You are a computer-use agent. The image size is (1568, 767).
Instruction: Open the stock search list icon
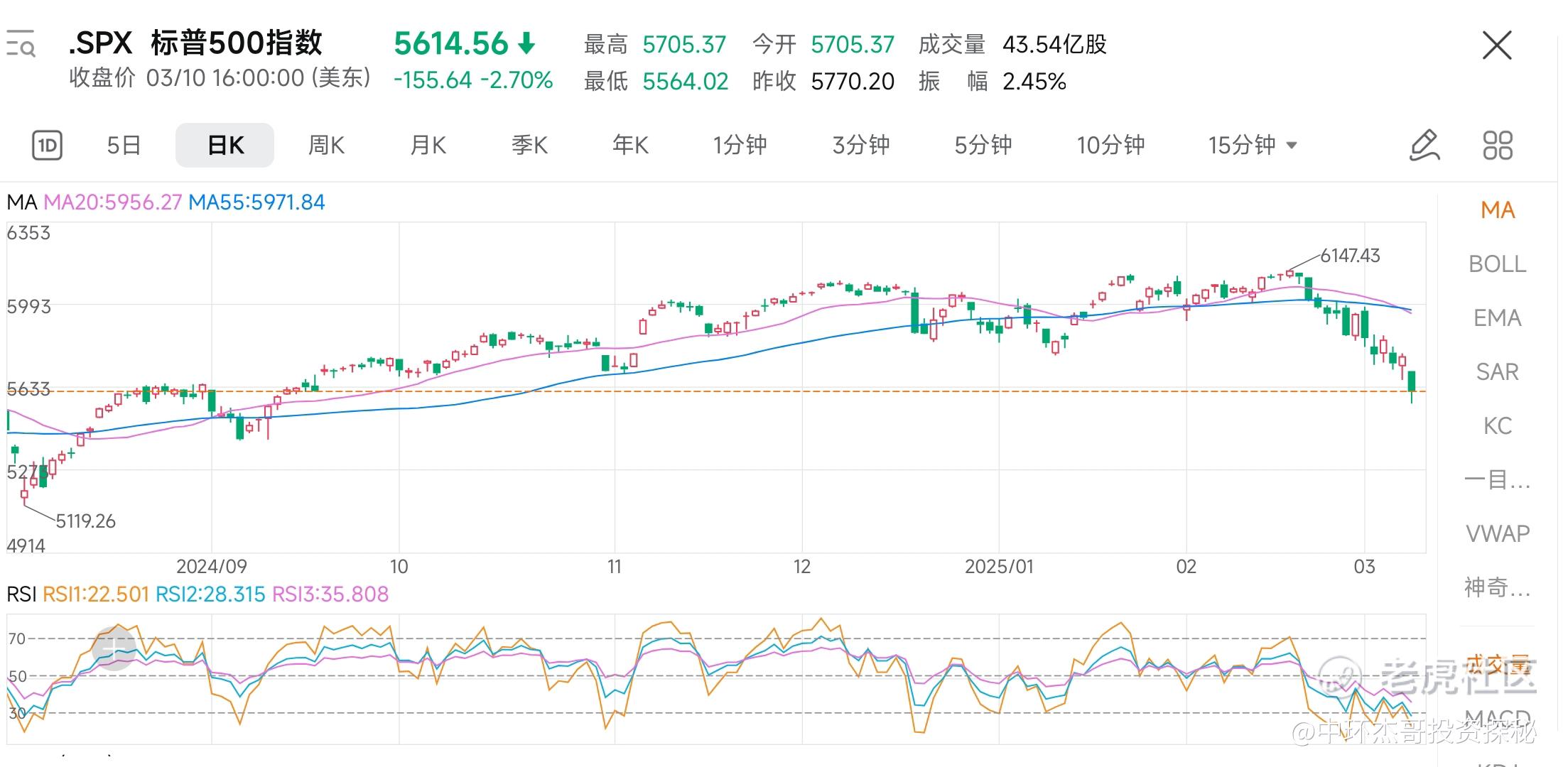pyautogui.click(x=20, y=44)
